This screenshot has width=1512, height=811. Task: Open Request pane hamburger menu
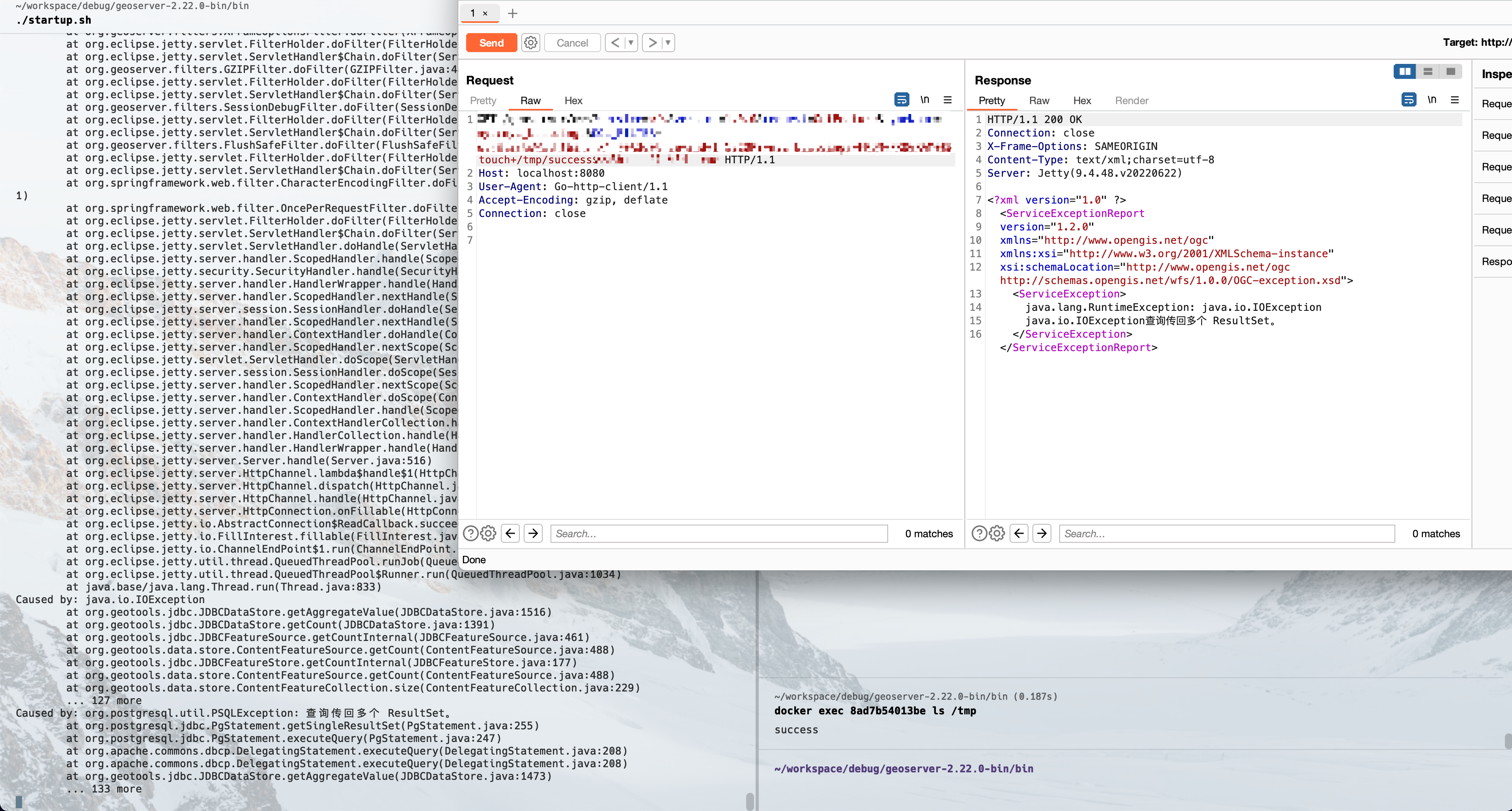coord(947,100)
